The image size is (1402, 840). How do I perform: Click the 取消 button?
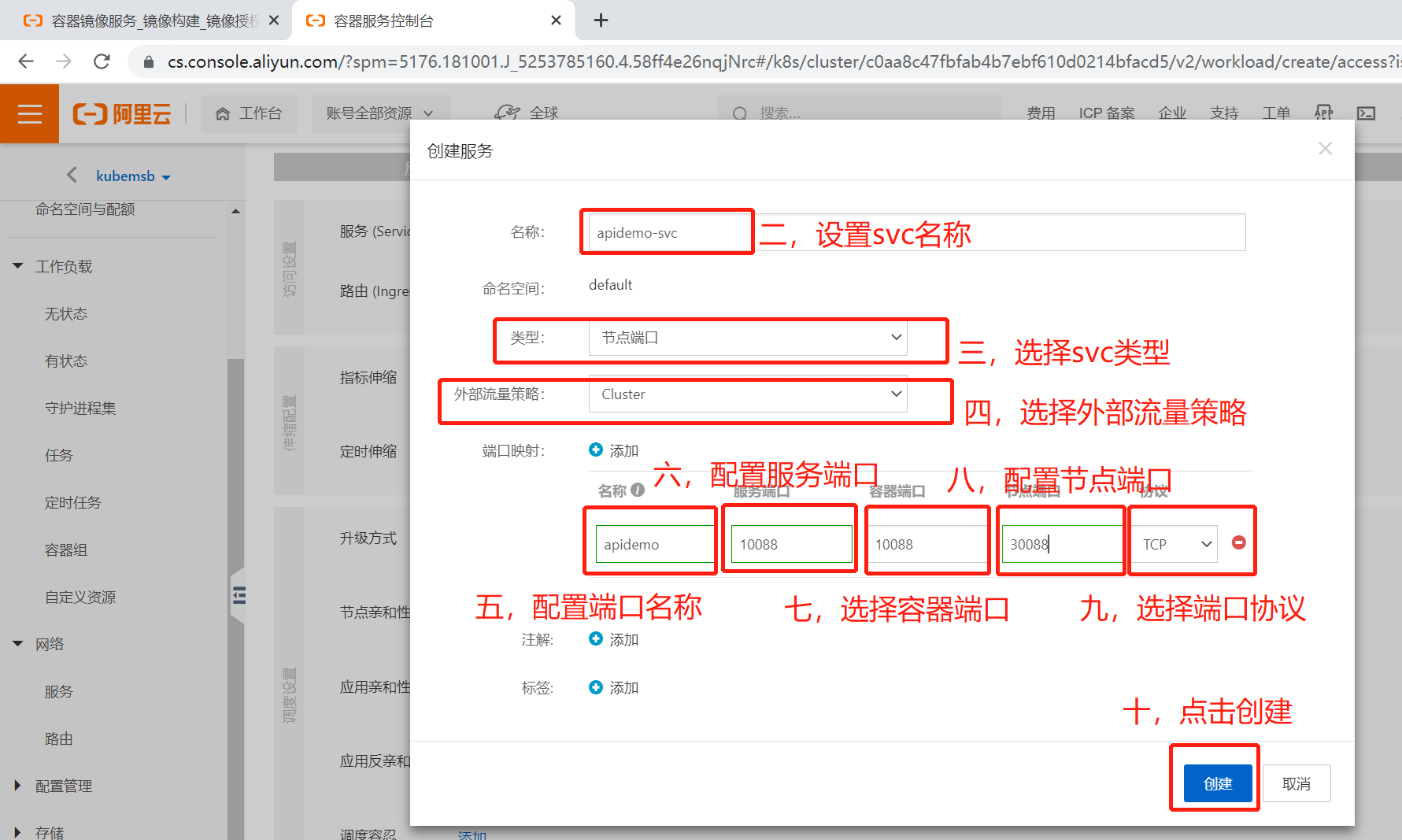[x=1297, y=783]
